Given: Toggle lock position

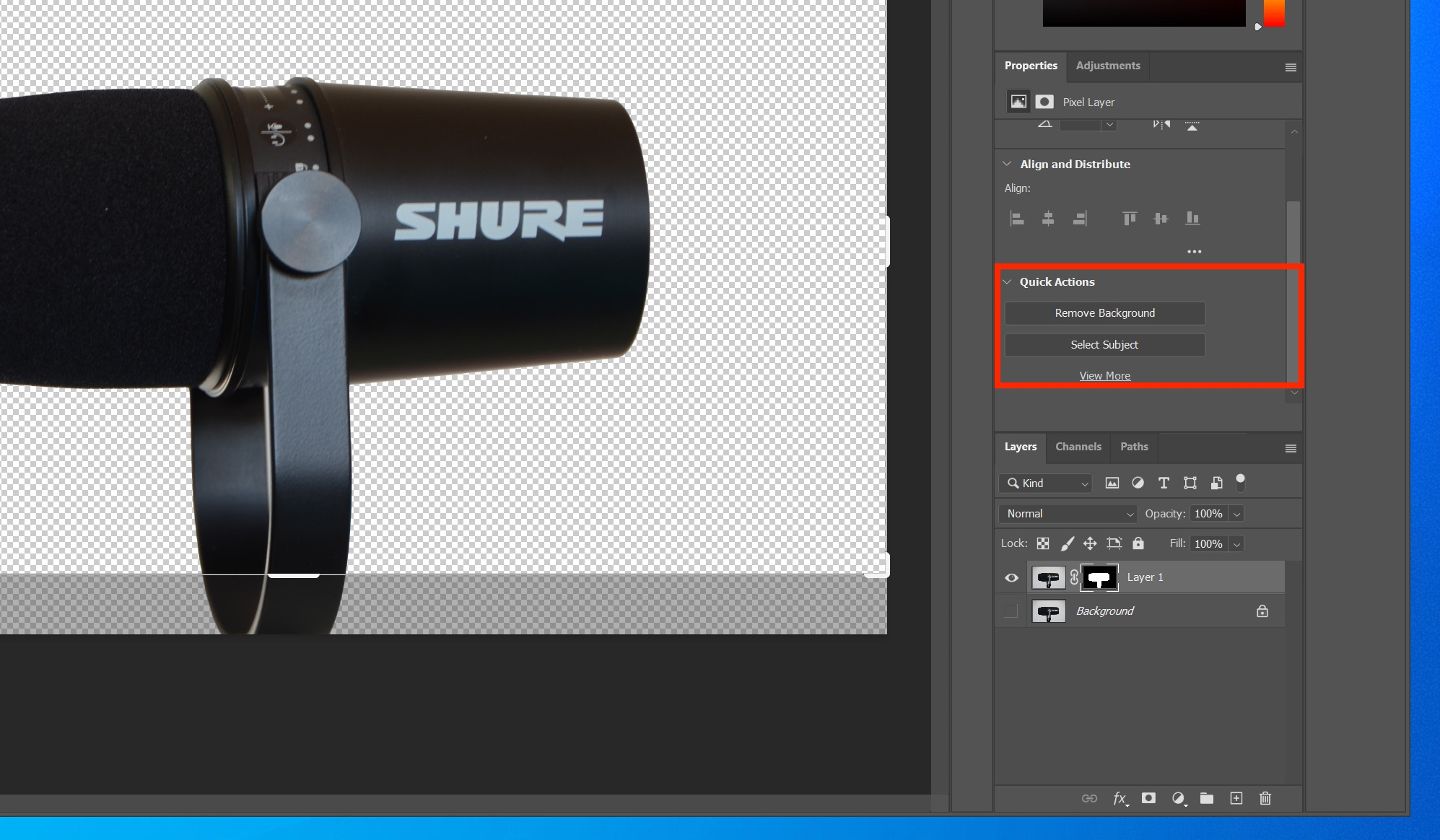Looking at the screenshot, I should [x=1090, y=543].
